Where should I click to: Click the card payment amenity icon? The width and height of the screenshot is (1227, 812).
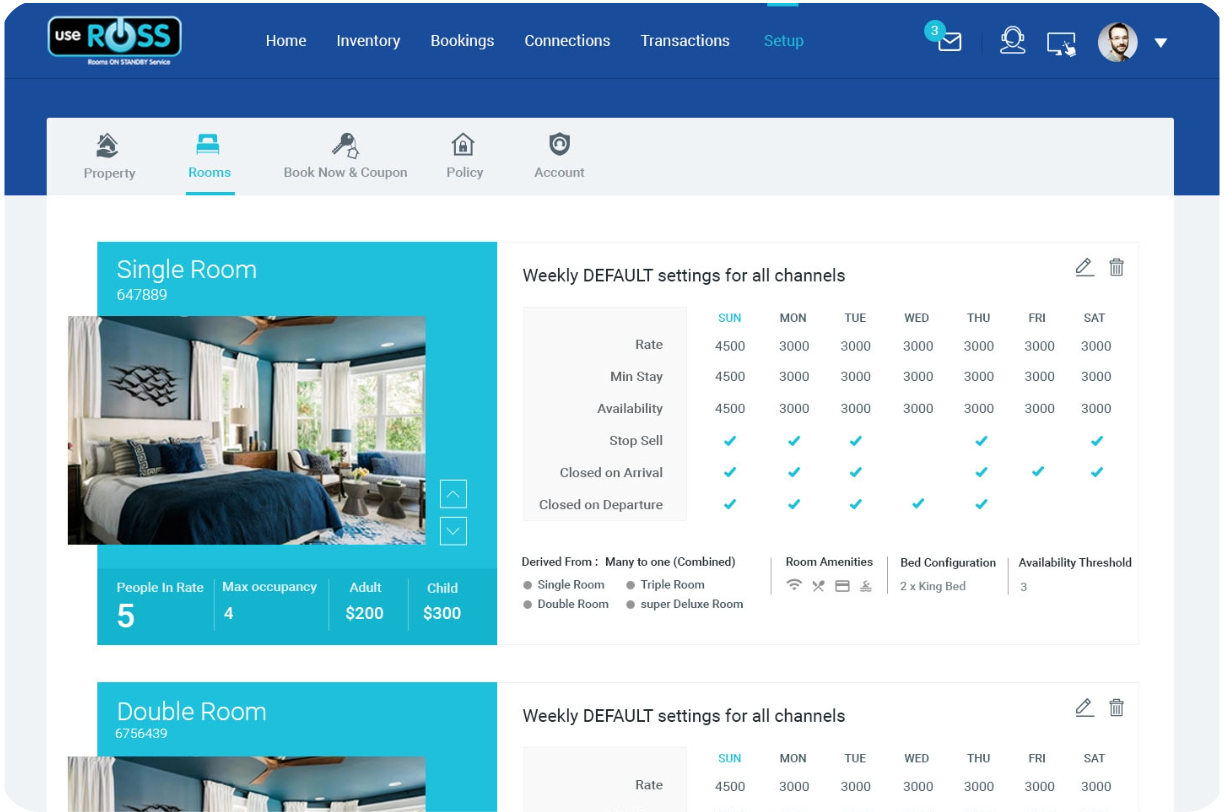coord(842,586)
